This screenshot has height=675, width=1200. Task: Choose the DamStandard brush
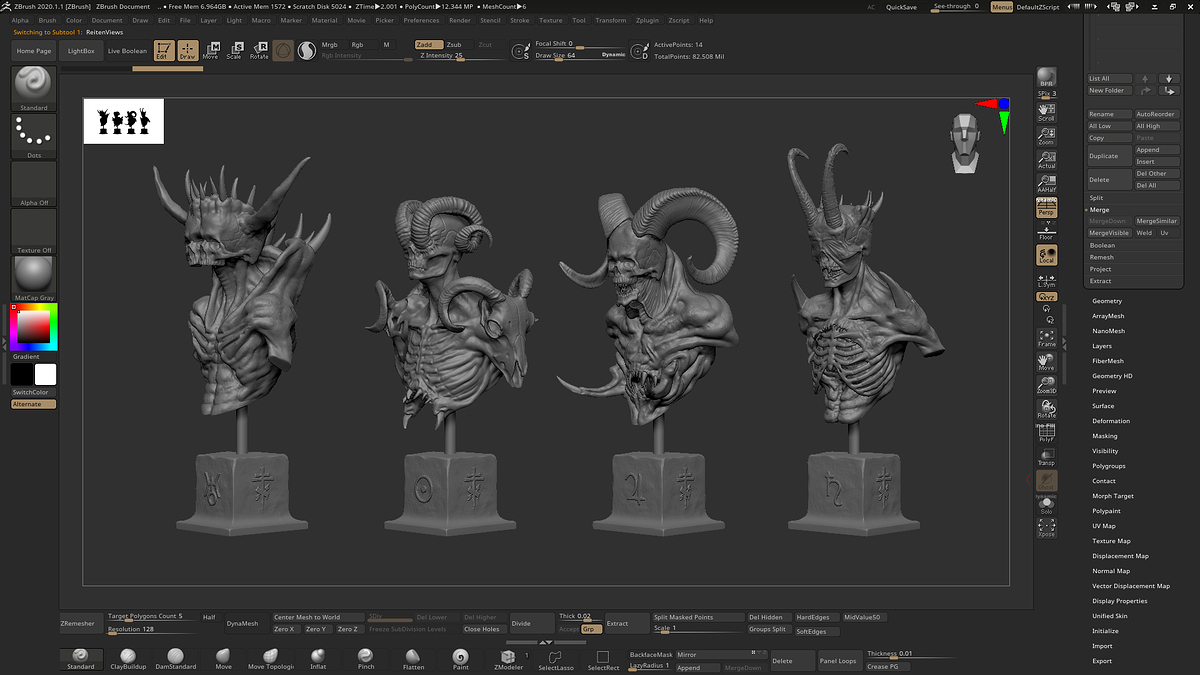tap(176, 656)
